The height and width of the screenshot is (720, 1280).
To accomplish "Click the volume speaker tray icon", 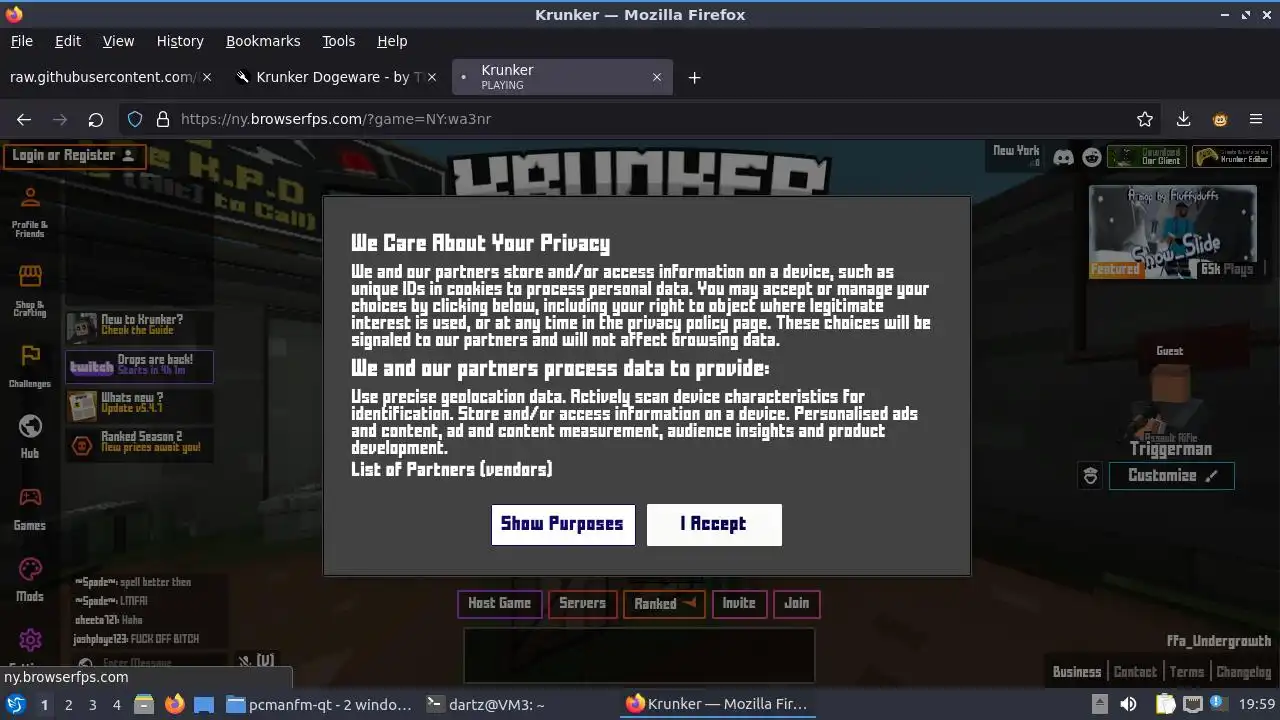I will [1128, 705].
